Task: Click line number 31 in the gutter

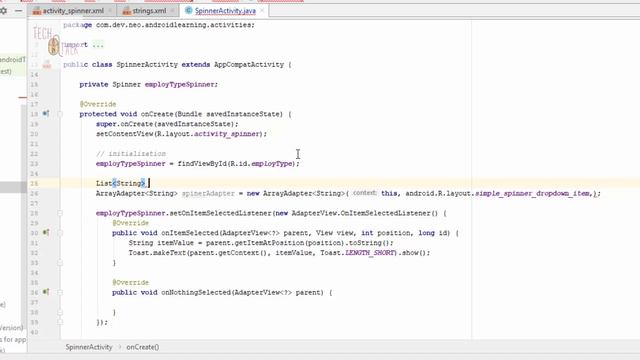Action: [x=34, y=243]
